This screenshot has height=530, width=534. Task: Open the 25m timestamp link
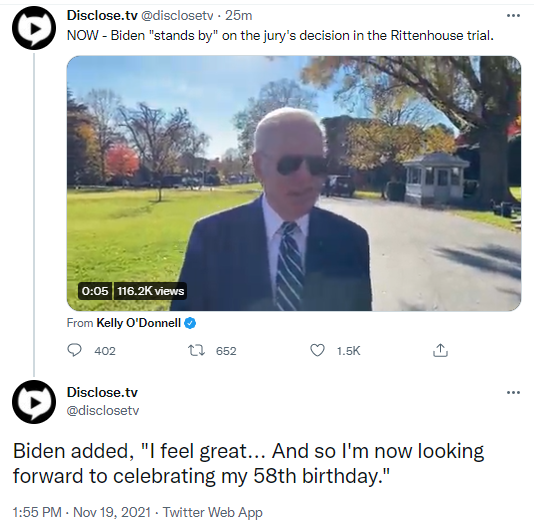[x=238, y=16]
